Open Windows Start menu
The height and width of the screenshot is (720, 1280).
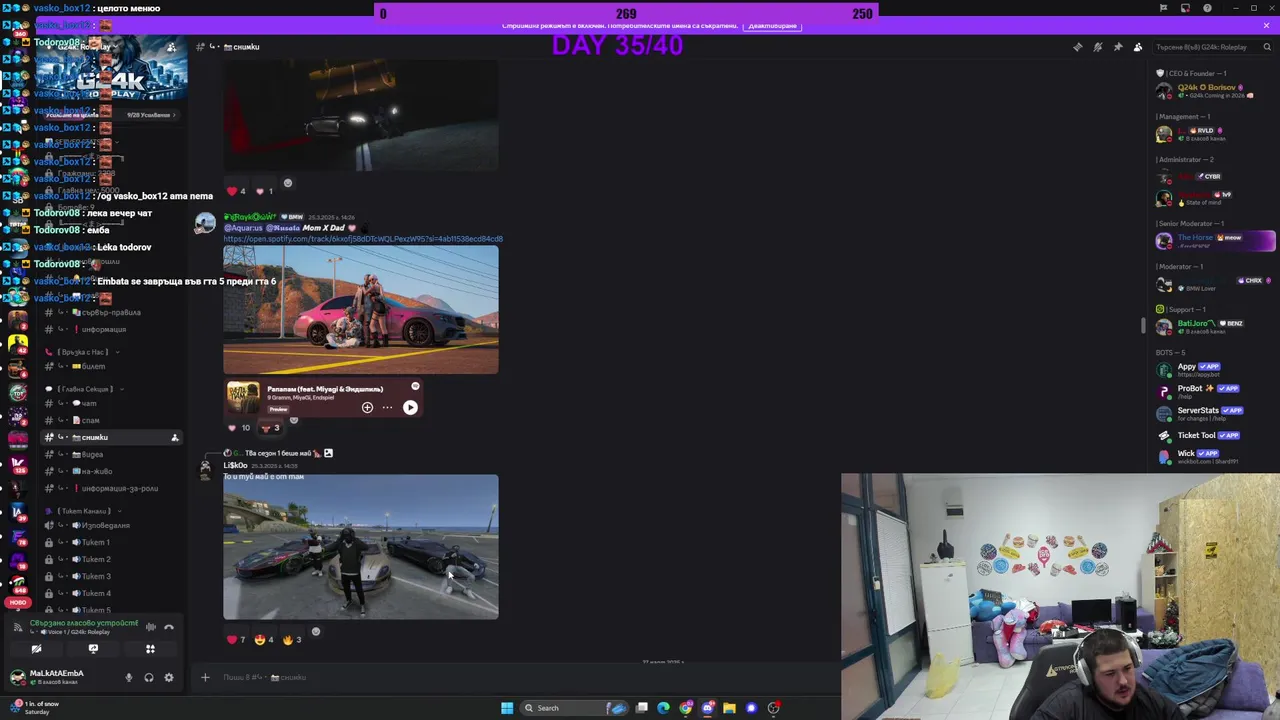507,708
